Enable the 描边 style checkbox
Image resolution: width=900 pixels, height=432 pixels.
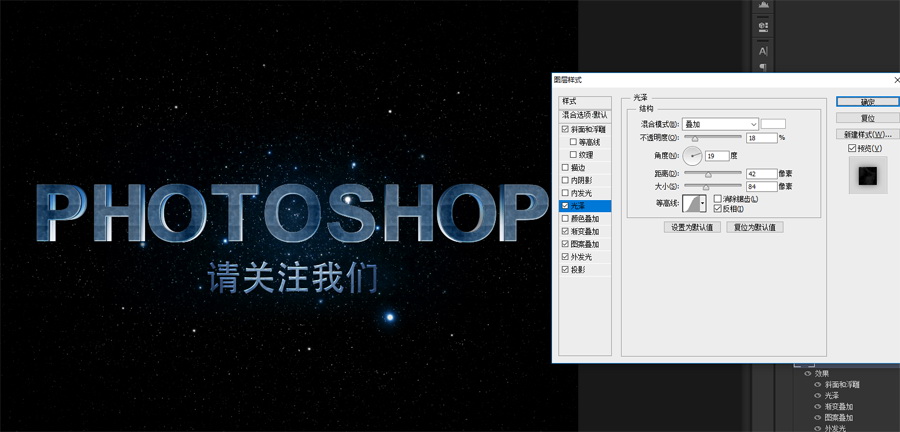click(x=565, y=168)
